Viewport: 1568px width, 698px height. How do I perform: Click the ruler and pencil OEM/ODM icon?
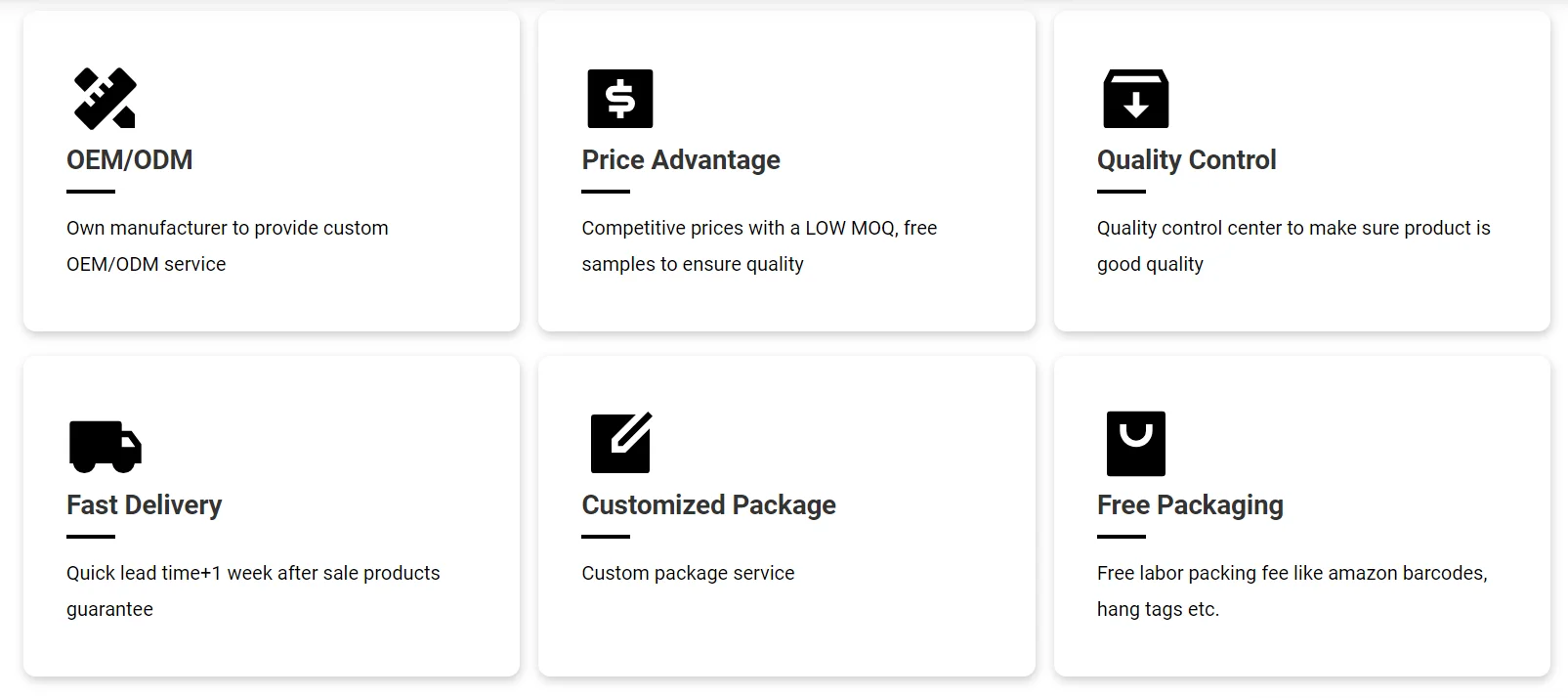[x=105, y=99]
